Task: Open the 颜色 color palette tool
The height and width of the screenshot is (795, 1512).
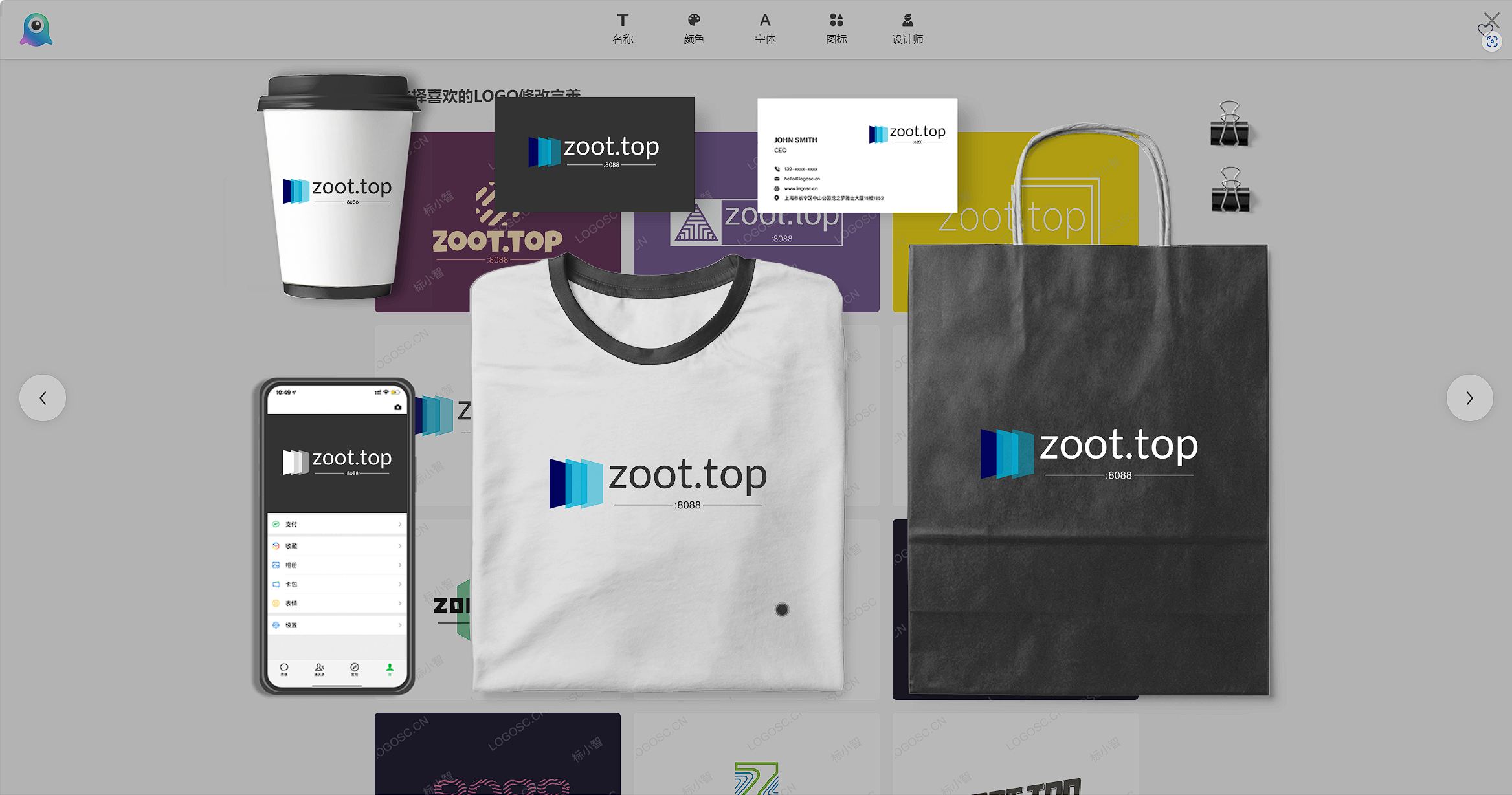Action: 694,29
